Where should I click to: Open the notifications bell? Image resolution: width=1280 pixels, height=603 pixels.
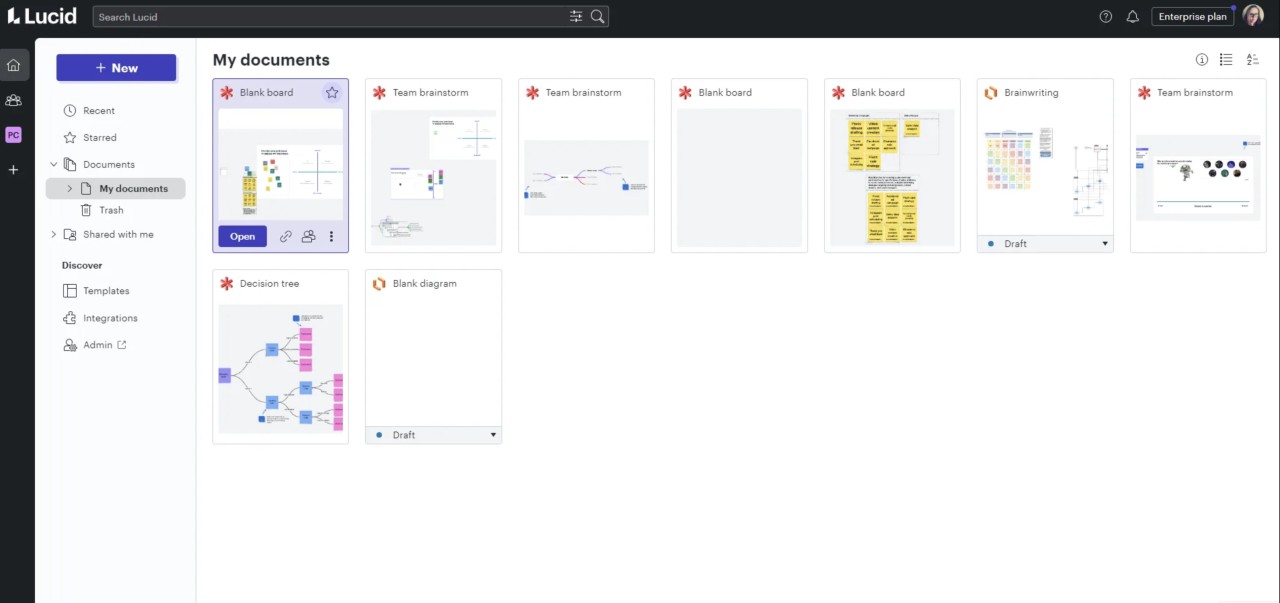point(1132,17)
